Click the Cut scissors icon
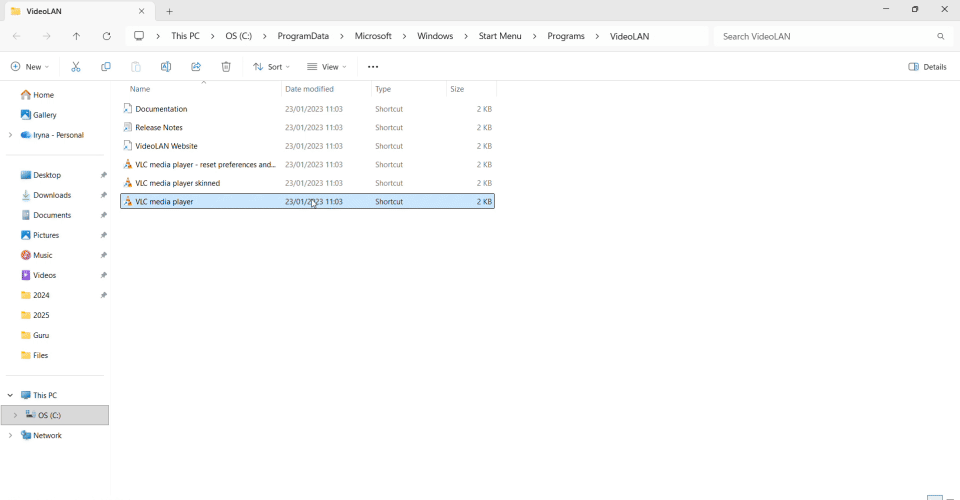This screenshot has height=500, width=960. tap(76, 67)
